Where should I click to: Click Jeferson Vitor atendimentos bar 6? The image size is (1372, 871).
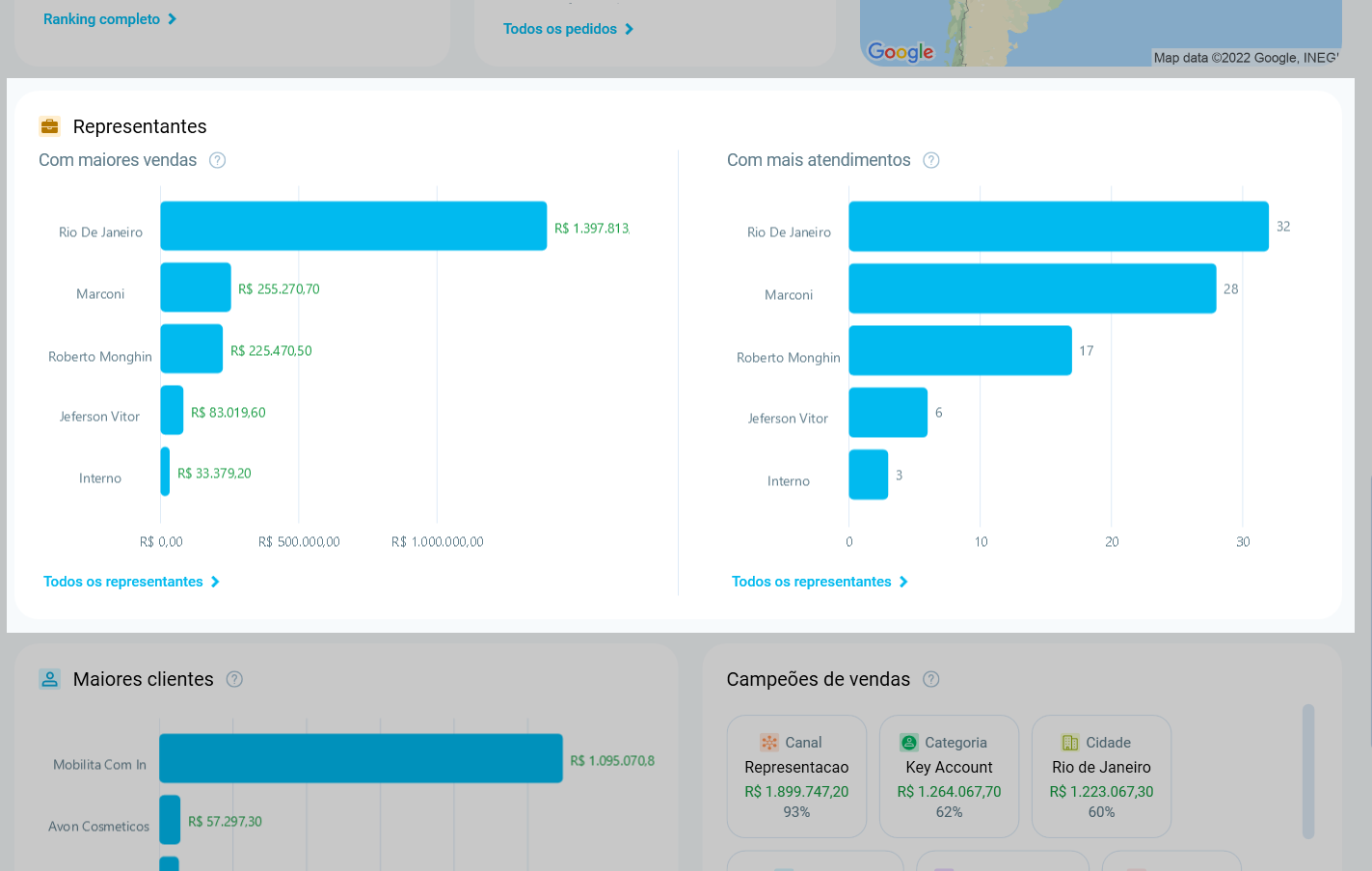click(888, 413)
